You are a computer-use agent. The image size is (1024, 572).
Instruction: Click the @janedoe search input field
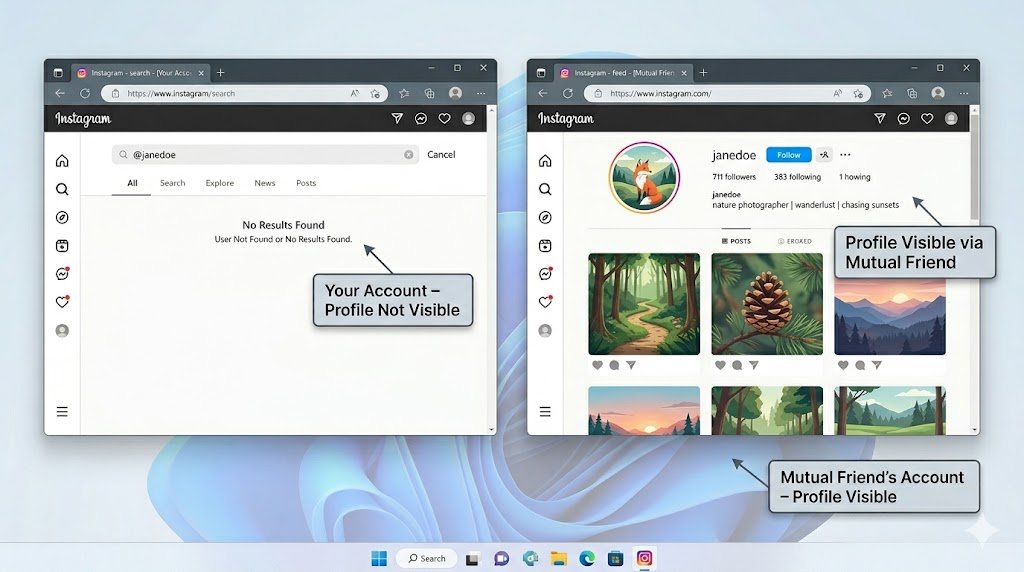(265, 155)
